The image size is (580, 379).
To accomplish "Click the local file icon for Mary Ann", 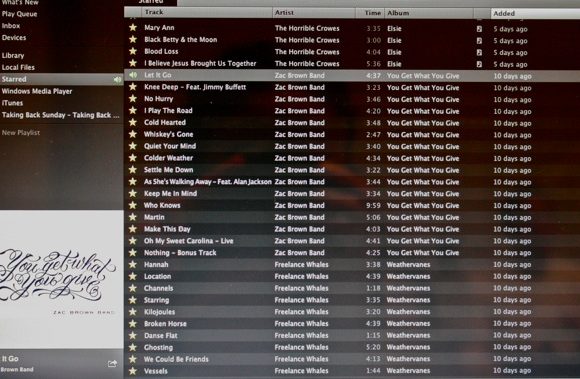I will tap(479, 29).
